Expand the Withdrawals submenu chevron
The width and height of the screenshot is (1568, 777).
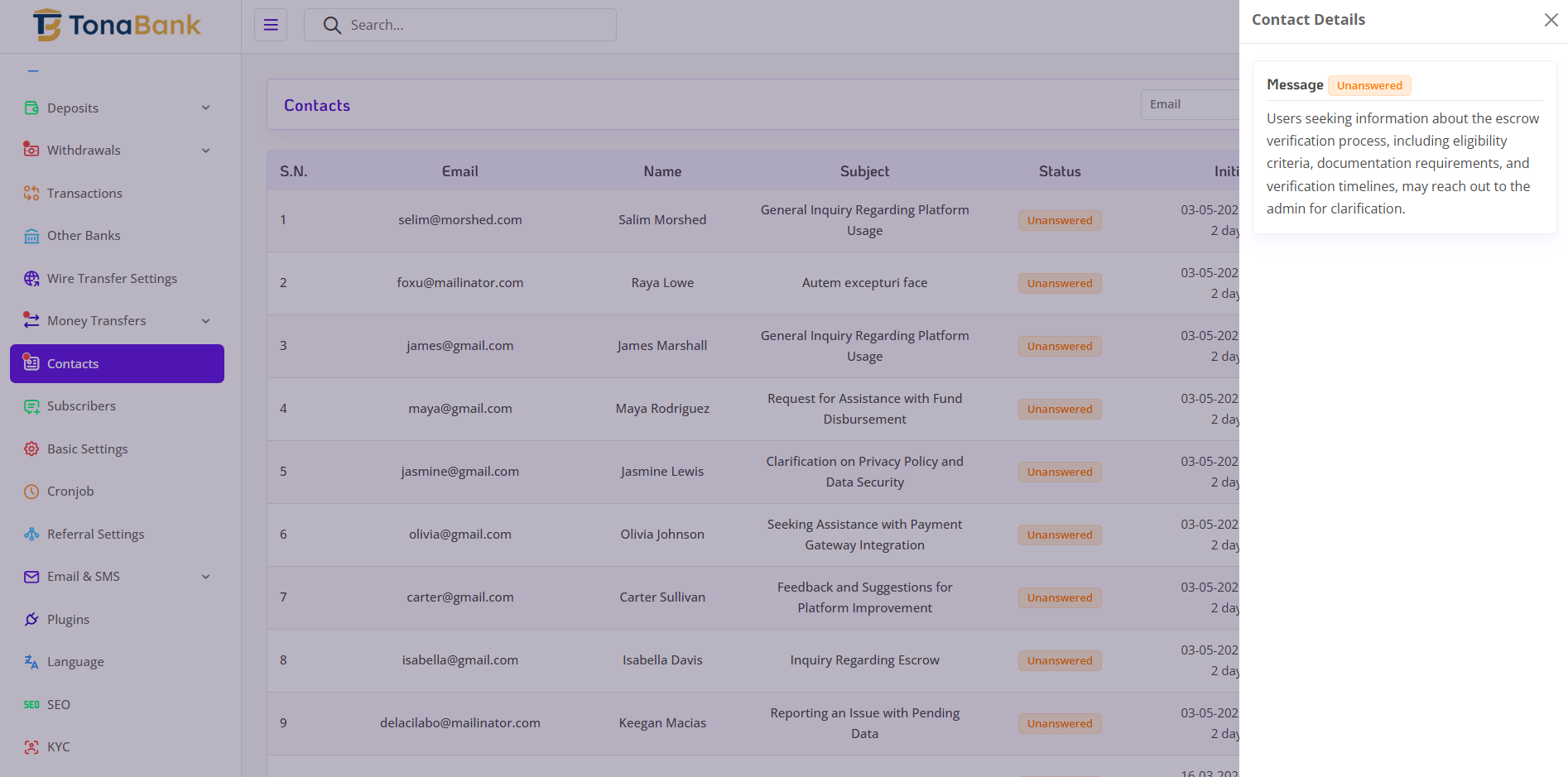tap(206, 151)
